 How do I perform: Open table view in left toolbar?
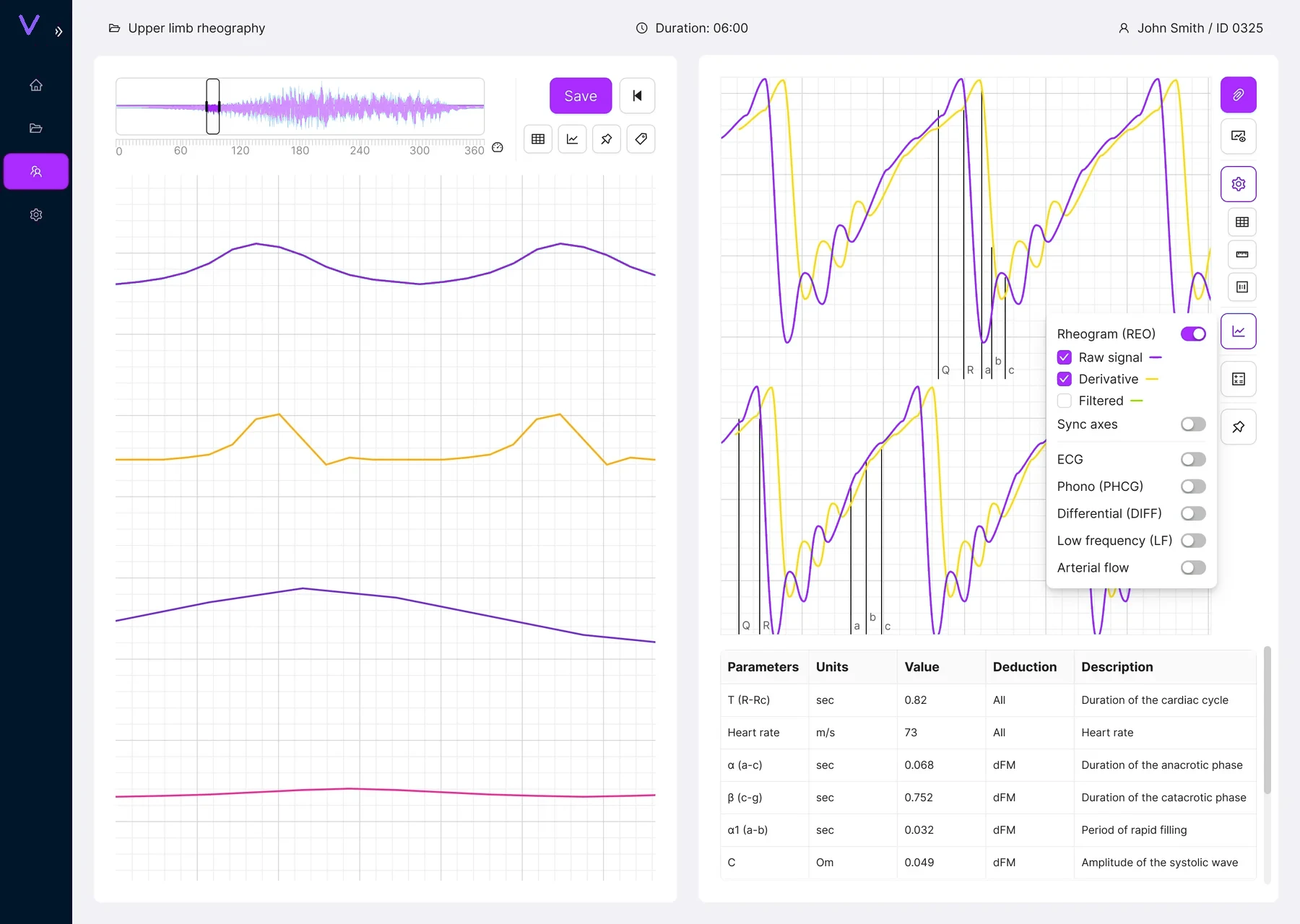(x=538, y=139)
